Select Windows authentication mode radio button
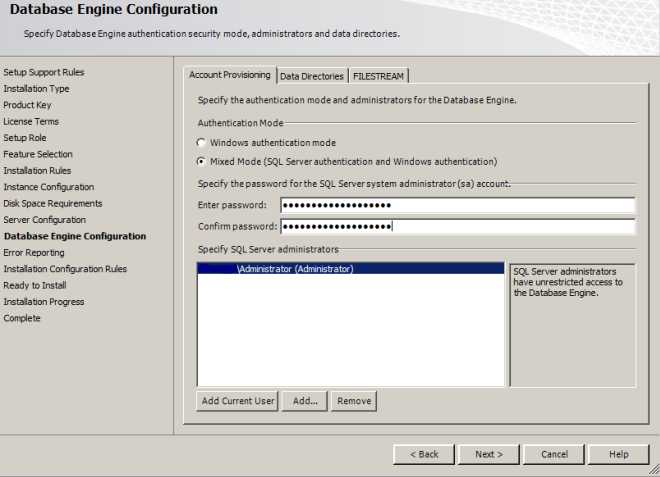Screen dimensions: 660x477 coord(202,143)
